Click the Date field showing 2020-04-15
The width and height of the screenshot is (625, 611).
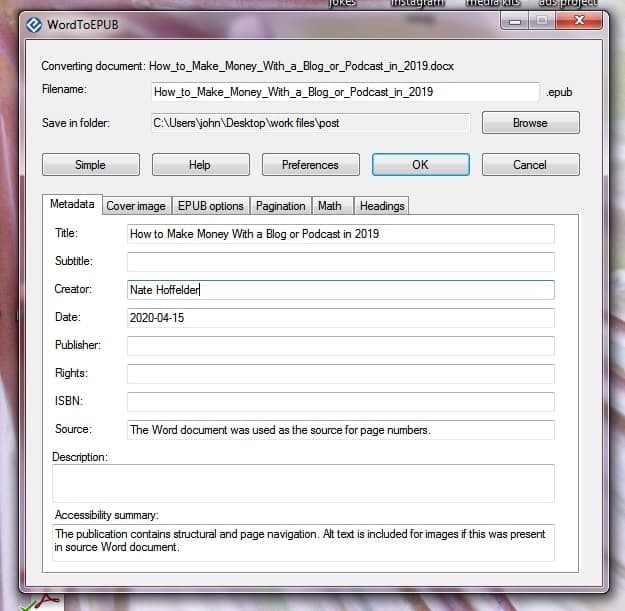pyautogui.click(x=341, y=318)
